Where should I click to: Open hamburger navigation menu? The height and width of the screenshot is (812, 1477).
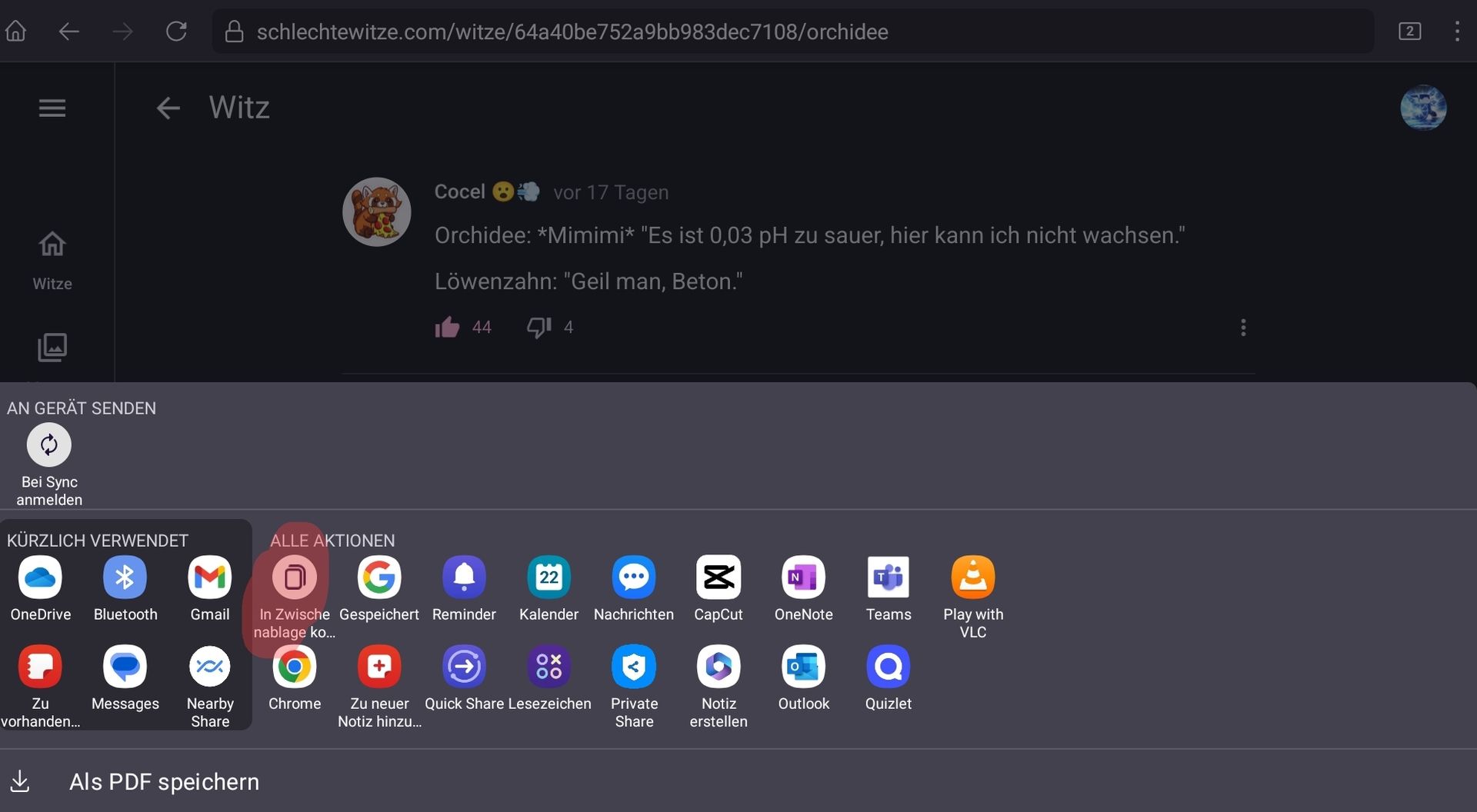[52, 108]
